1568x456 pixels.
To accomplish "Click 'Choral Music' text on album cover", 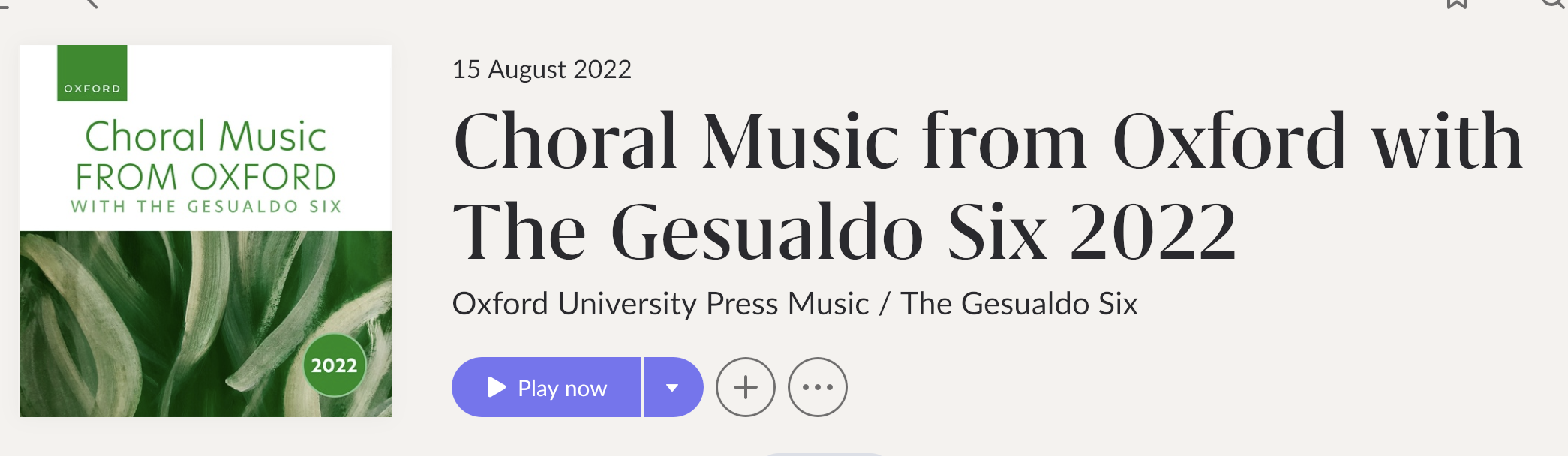I will pyautogui.click(x=206, y=136).
